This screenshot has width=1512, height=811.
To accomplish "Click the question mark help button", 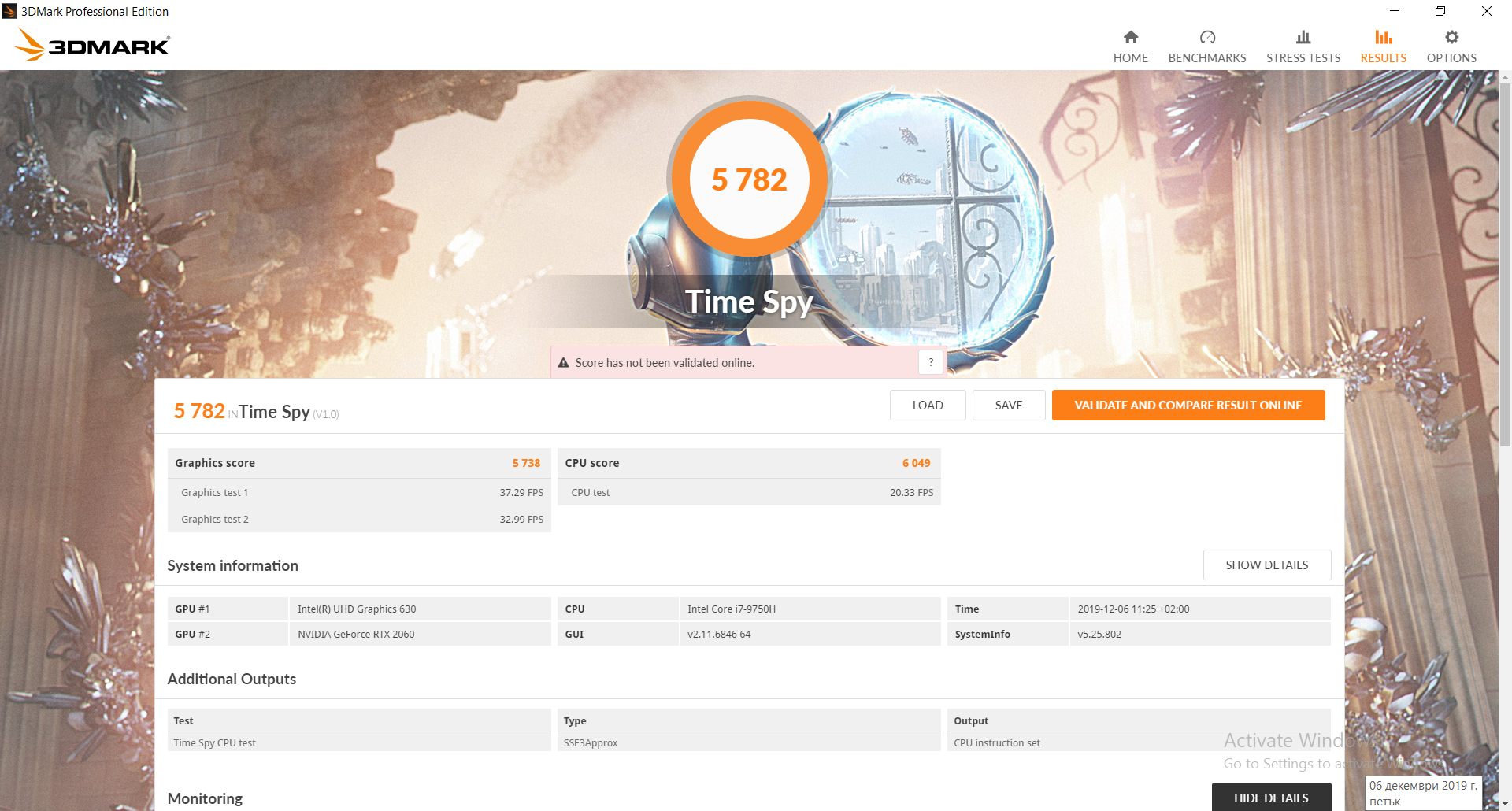I will (931, 362).
